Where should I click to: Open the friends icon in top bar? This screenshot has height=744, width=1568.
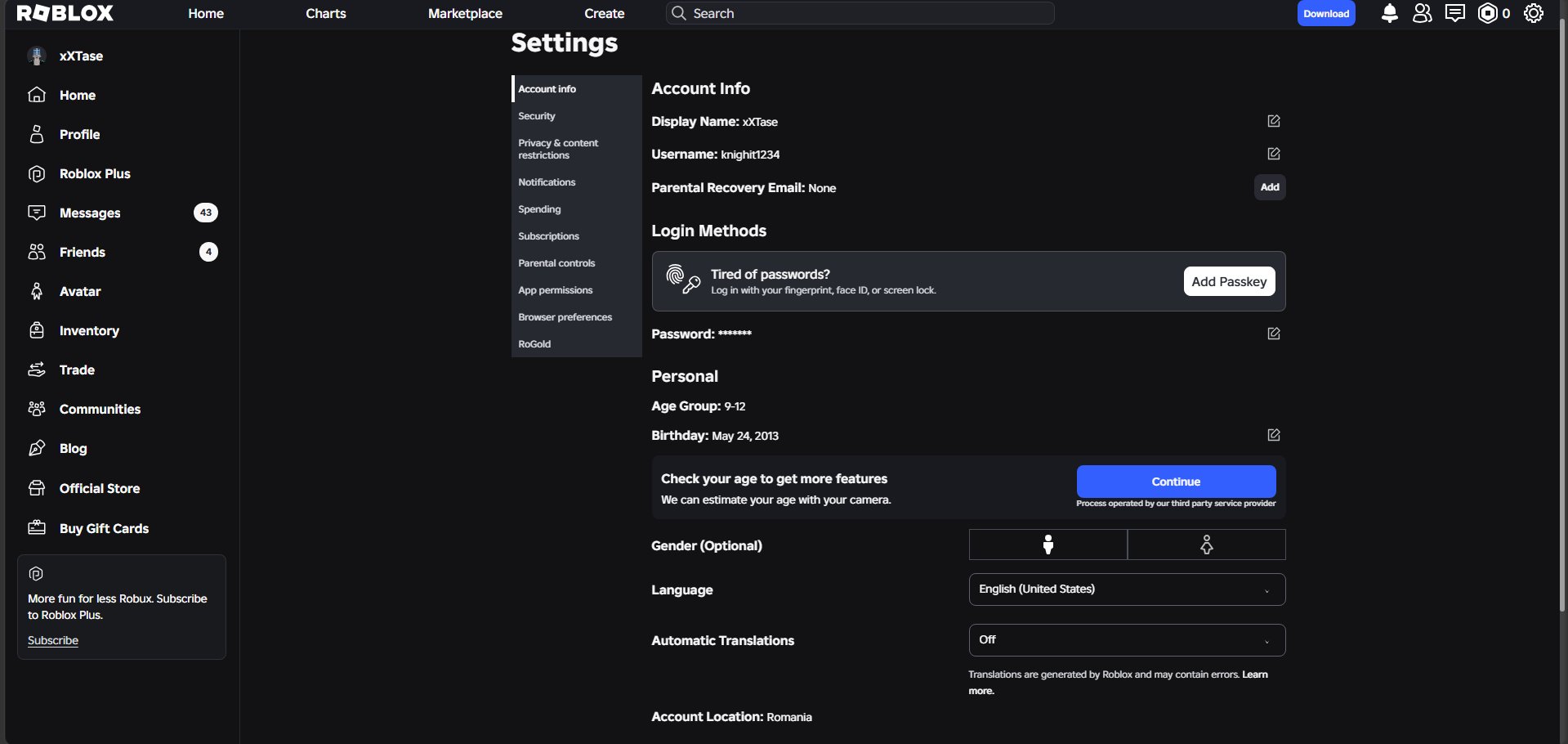click(1423, 13)
